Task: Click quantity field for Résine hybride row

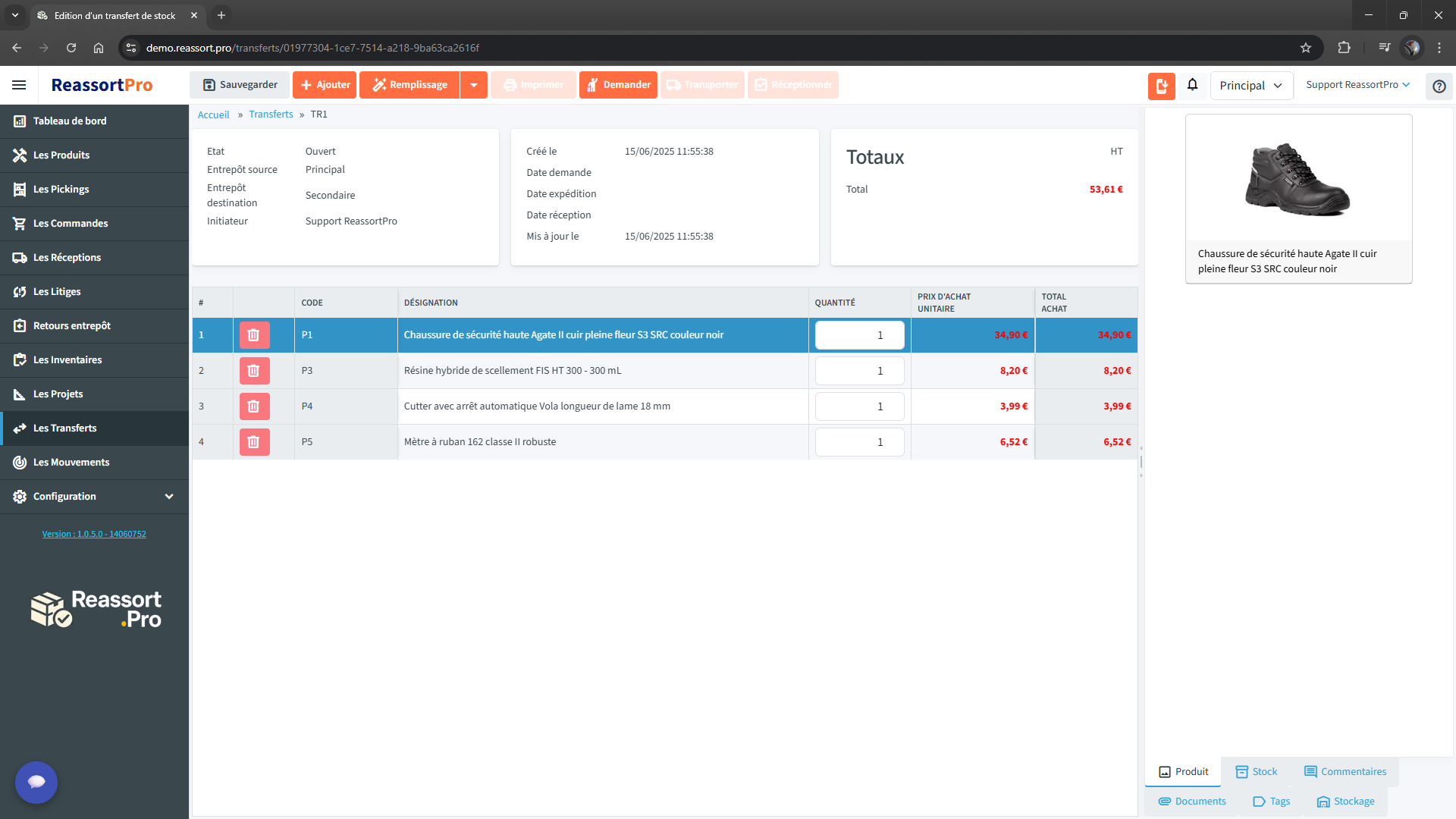Action: tap(859, 371)
